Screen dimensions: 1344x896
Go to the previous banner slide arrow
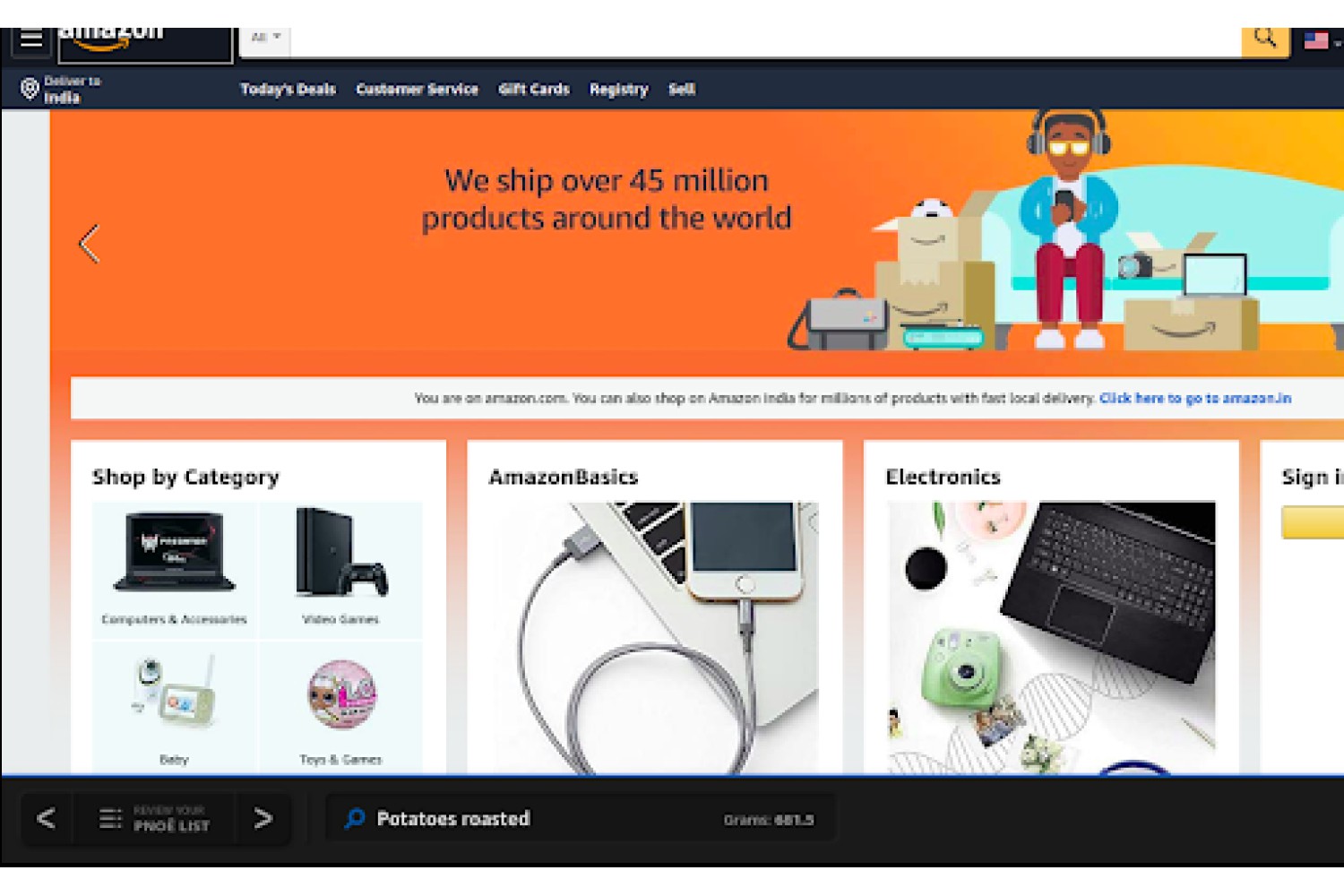(89, 244)
